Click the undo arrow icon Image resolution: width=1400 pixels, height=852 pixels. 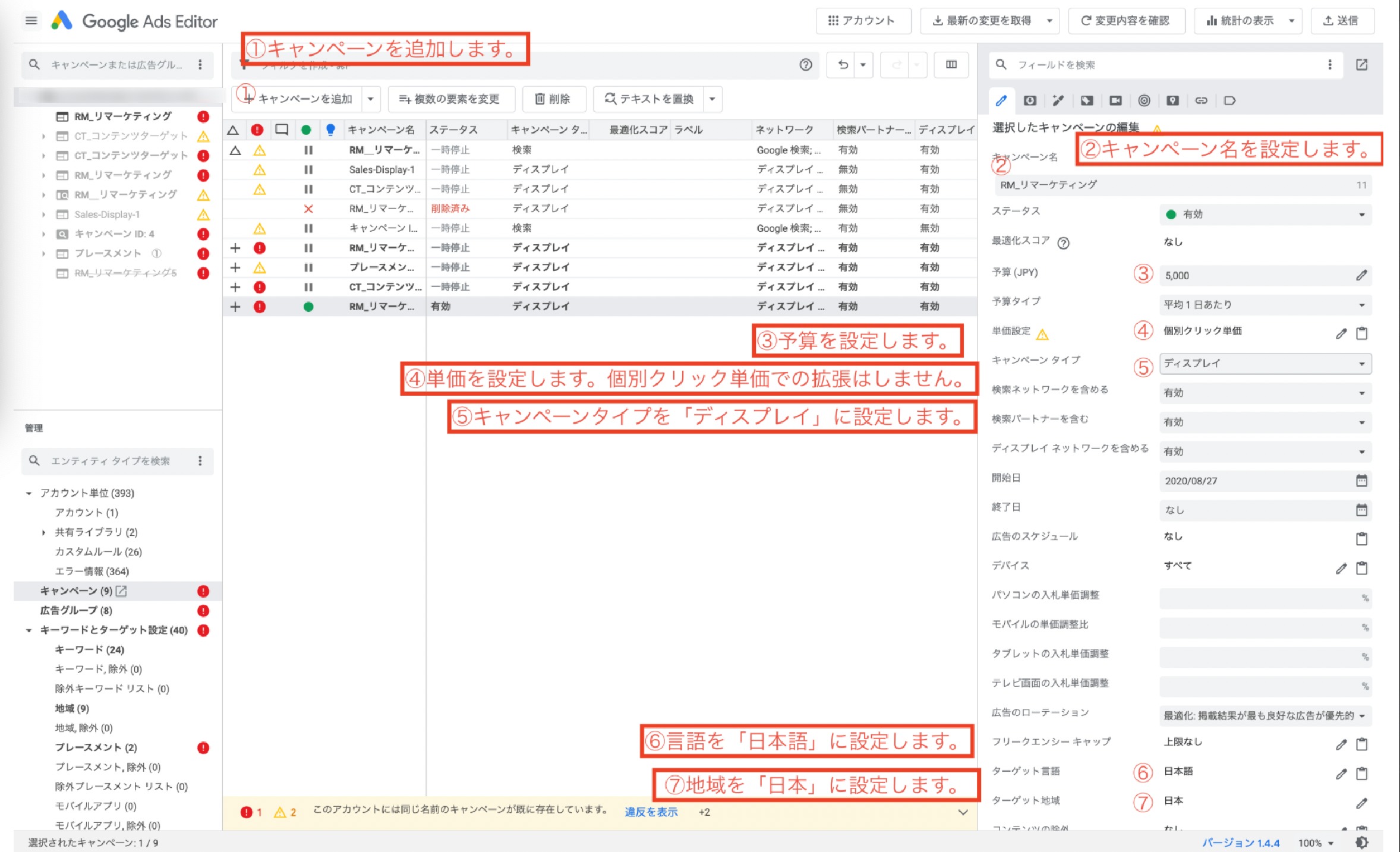point(843,65)
